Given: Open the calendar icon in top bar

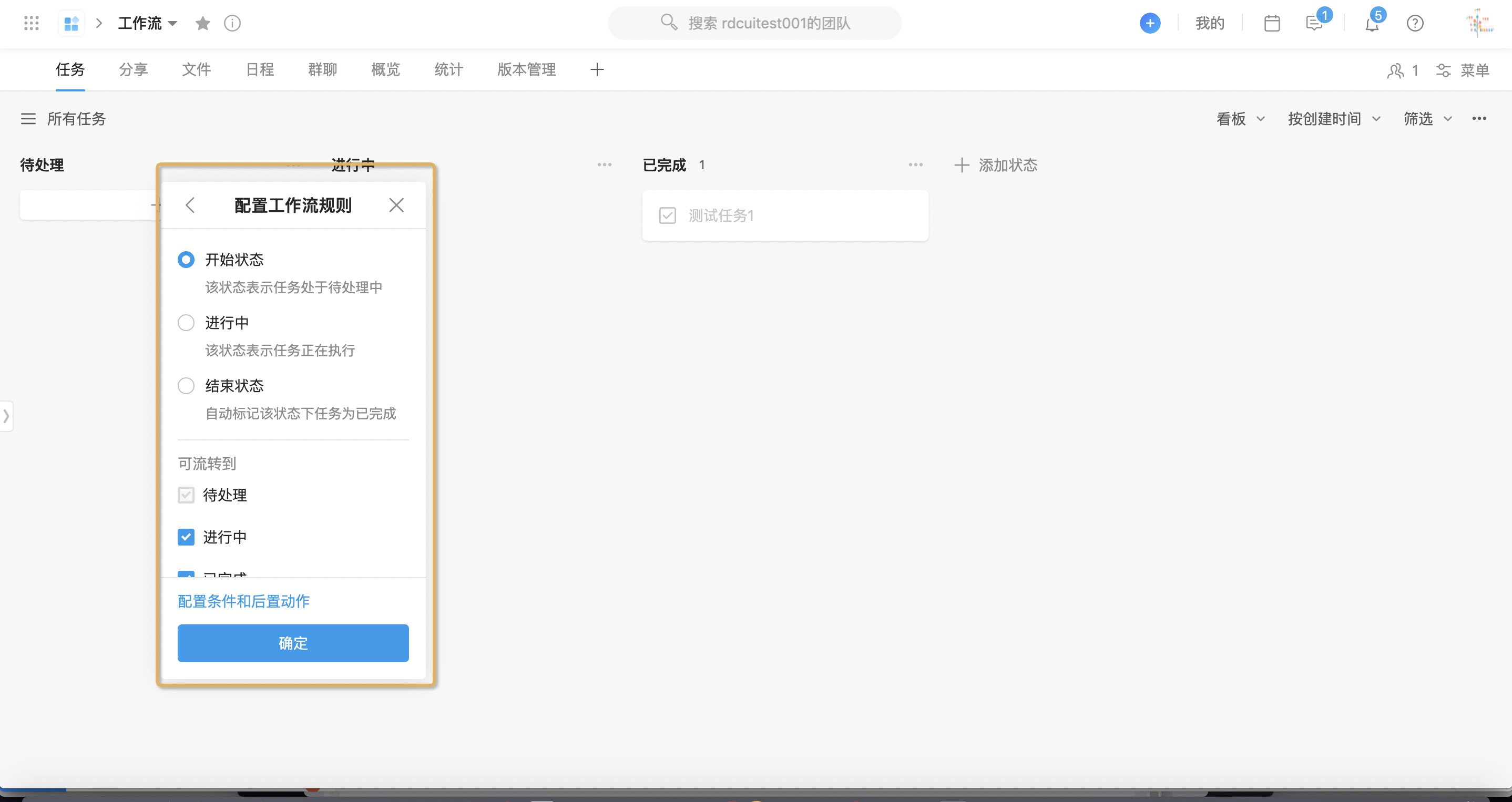Looking at the screenshot, I should (x=1272, y=23).
